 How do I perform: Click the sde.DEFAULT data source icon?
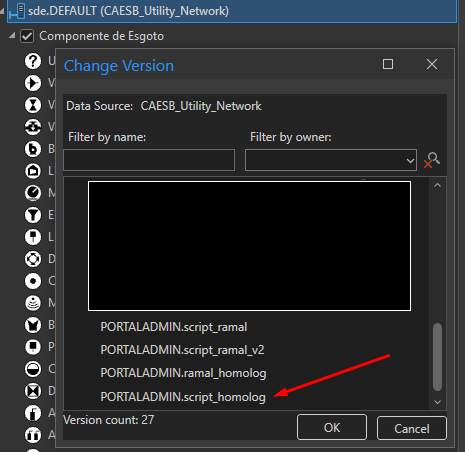coord(17,11)
